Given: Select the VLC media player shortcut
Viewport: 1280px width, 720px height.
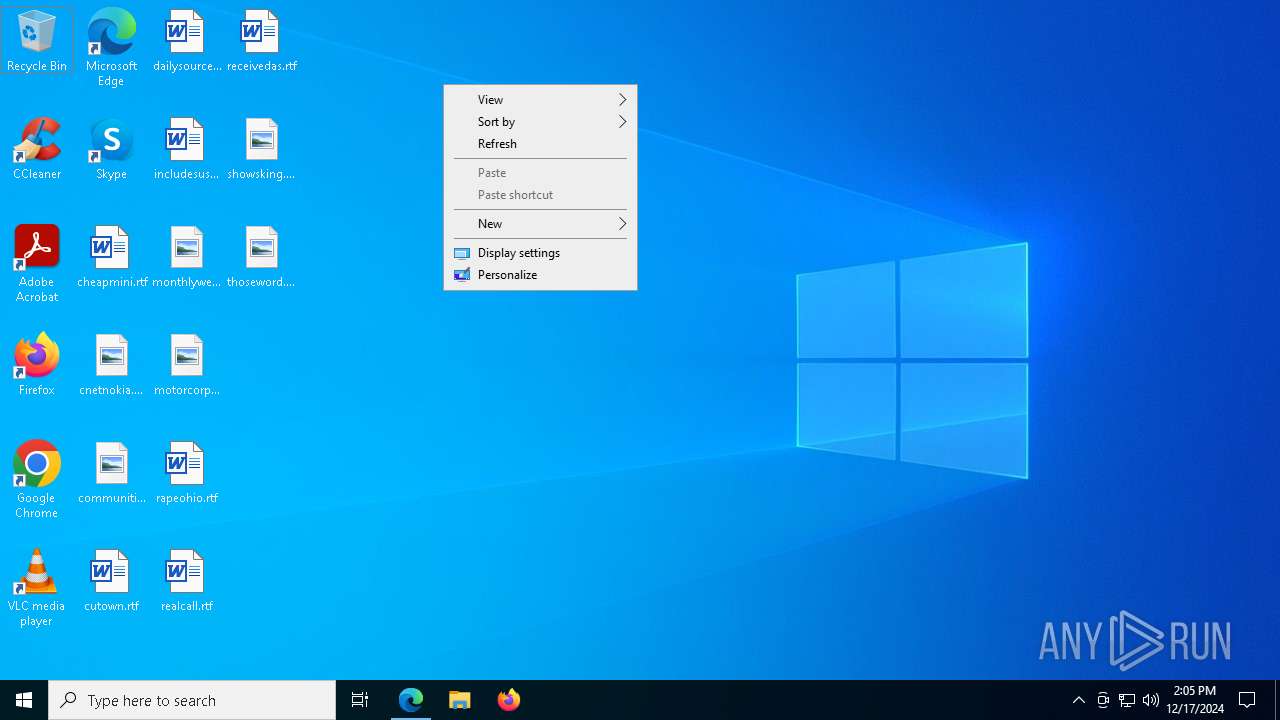Looking at the screenshot, I should (x=37, y=587).
